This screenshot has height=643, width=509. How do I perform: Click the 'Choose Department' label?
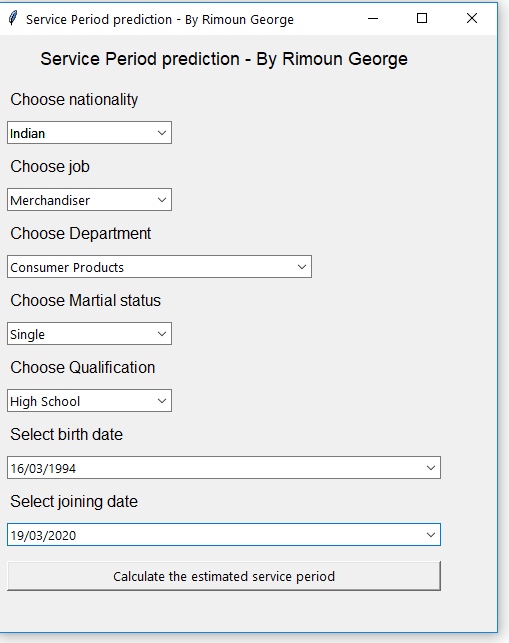click(81, 234)
